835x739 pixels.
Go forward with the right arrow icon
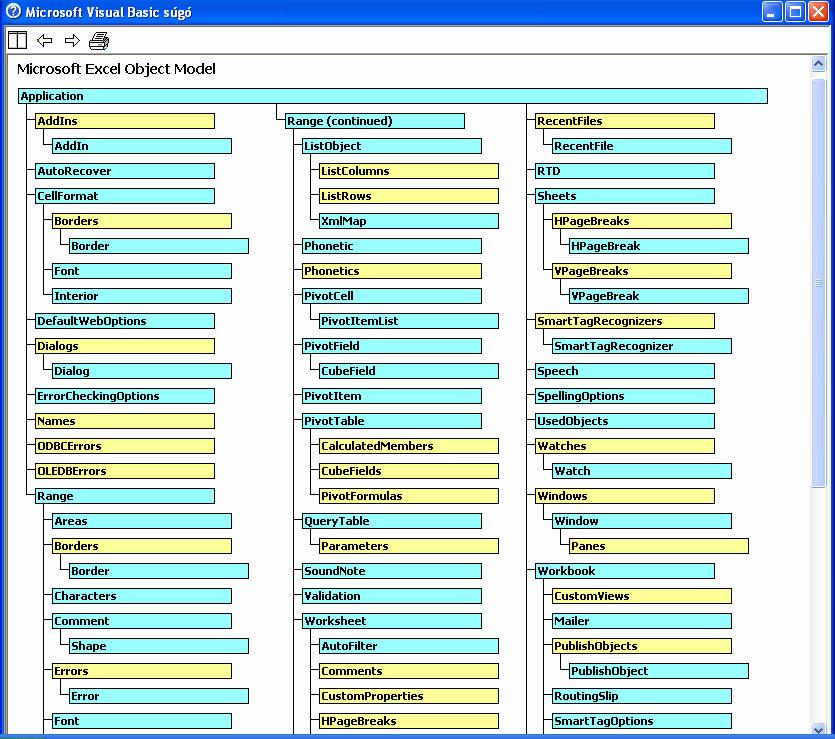click(72, 40)
